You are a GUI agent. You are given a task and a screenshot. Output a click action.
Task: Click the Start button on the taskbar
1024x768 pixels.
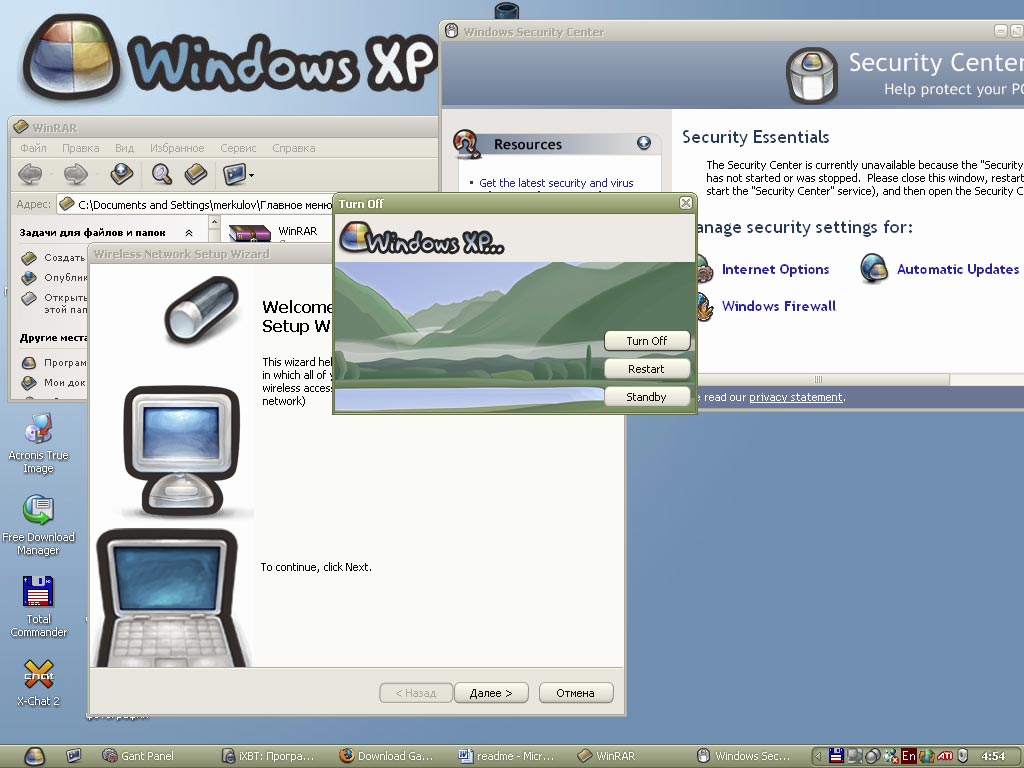[x=35, y=756]
